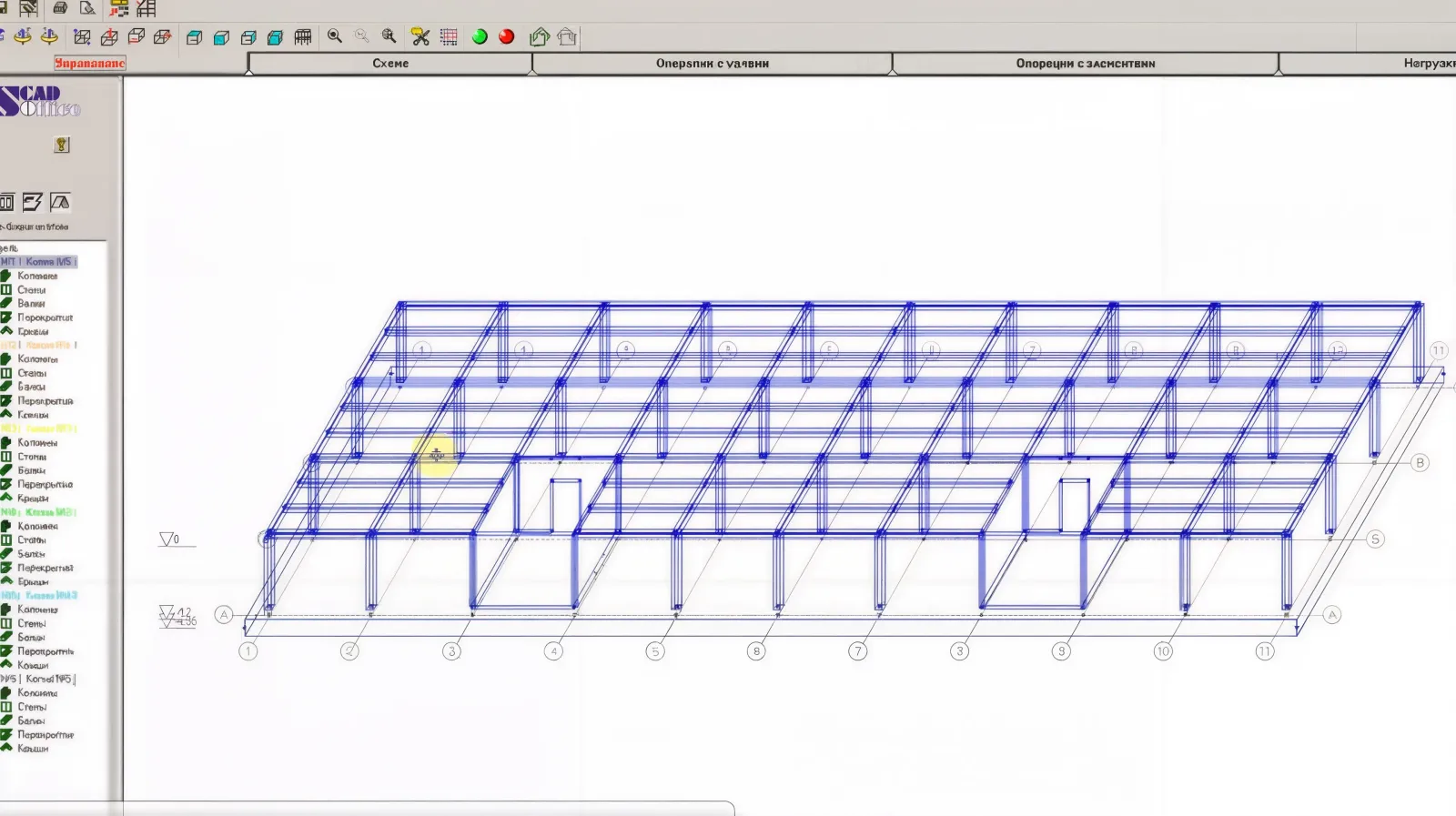Viewport: 1456px width, 816px height.
Task: Click the red dotted grid icon
Action: [449, 36]
